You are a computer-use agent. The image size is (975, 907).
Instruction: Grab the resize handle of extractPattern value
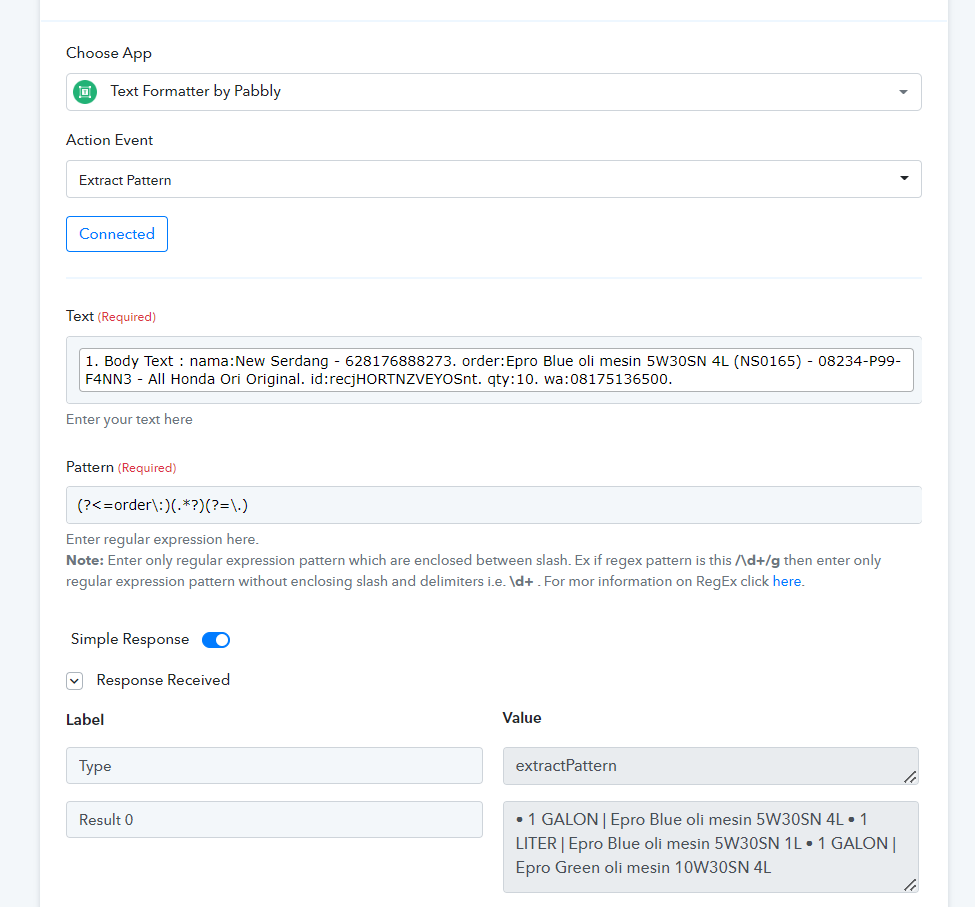coord(910,777)
